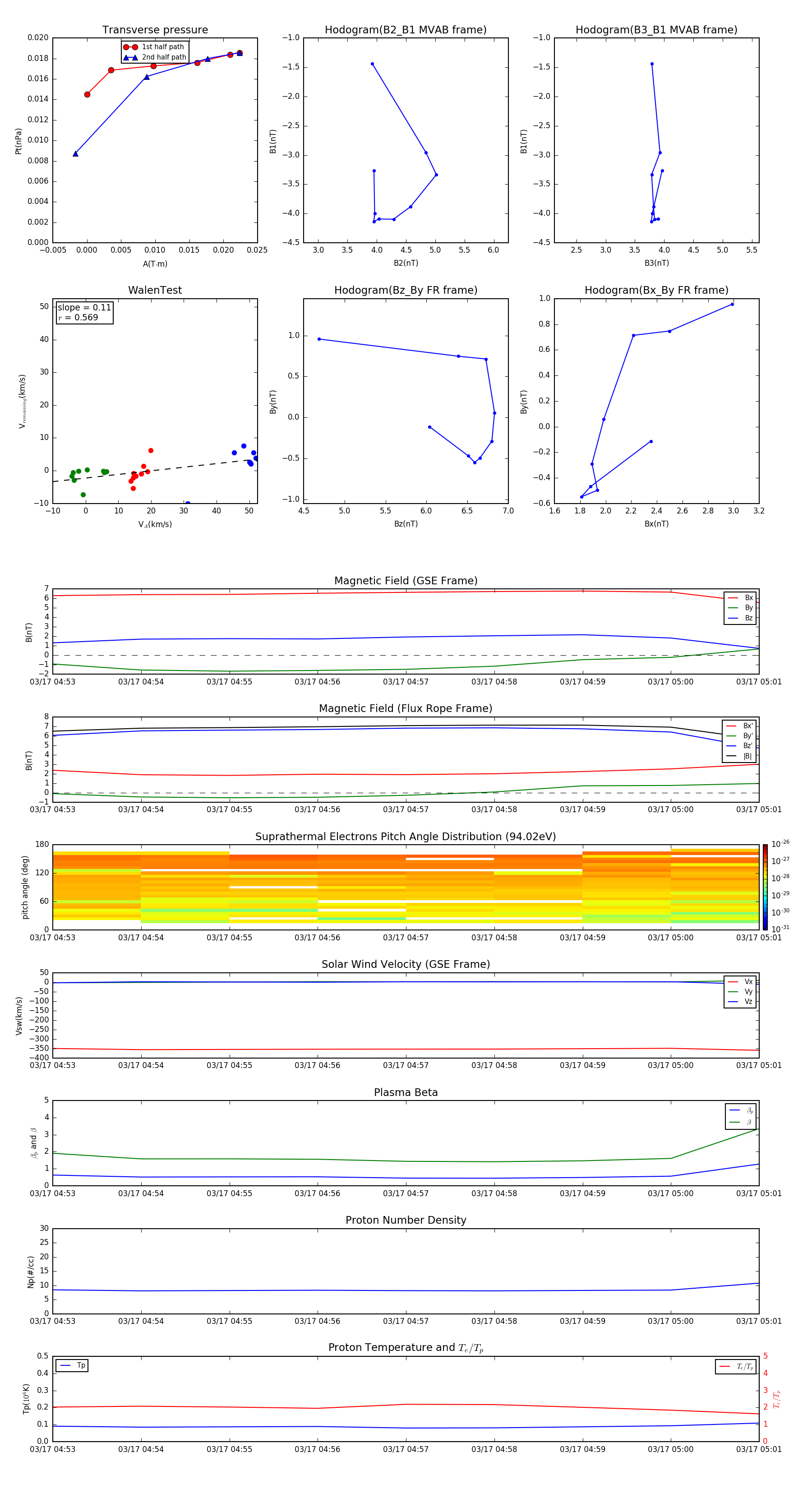Click the '10^-26' colorbar top label
The height and width of the screenshot is (1489, 812).
[x=780, y=844]
